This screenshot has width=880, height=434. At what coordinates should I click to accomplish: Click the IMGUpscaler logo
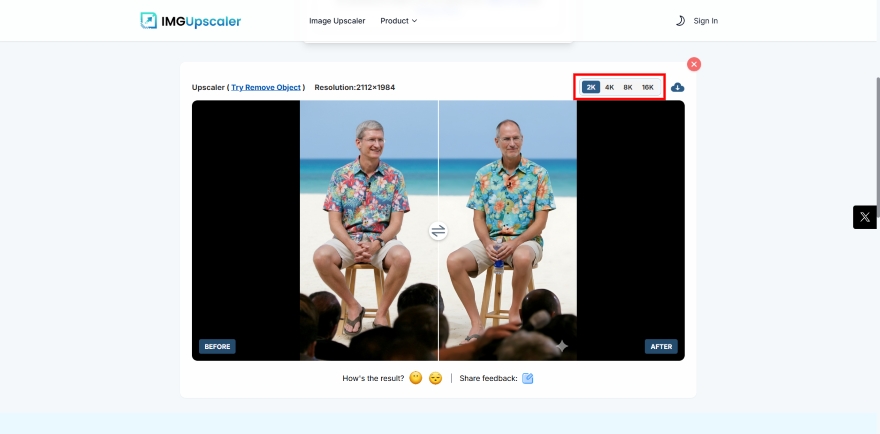point(191,21)
